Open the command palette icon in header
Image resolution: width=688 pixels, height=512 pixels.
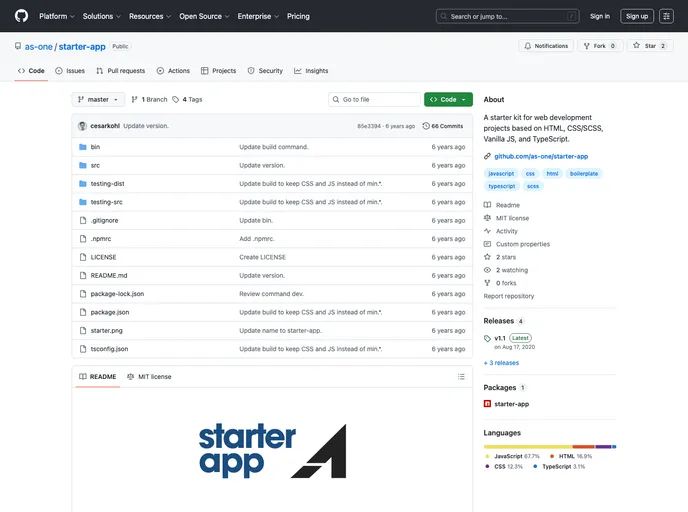click(x=666, y=16)
